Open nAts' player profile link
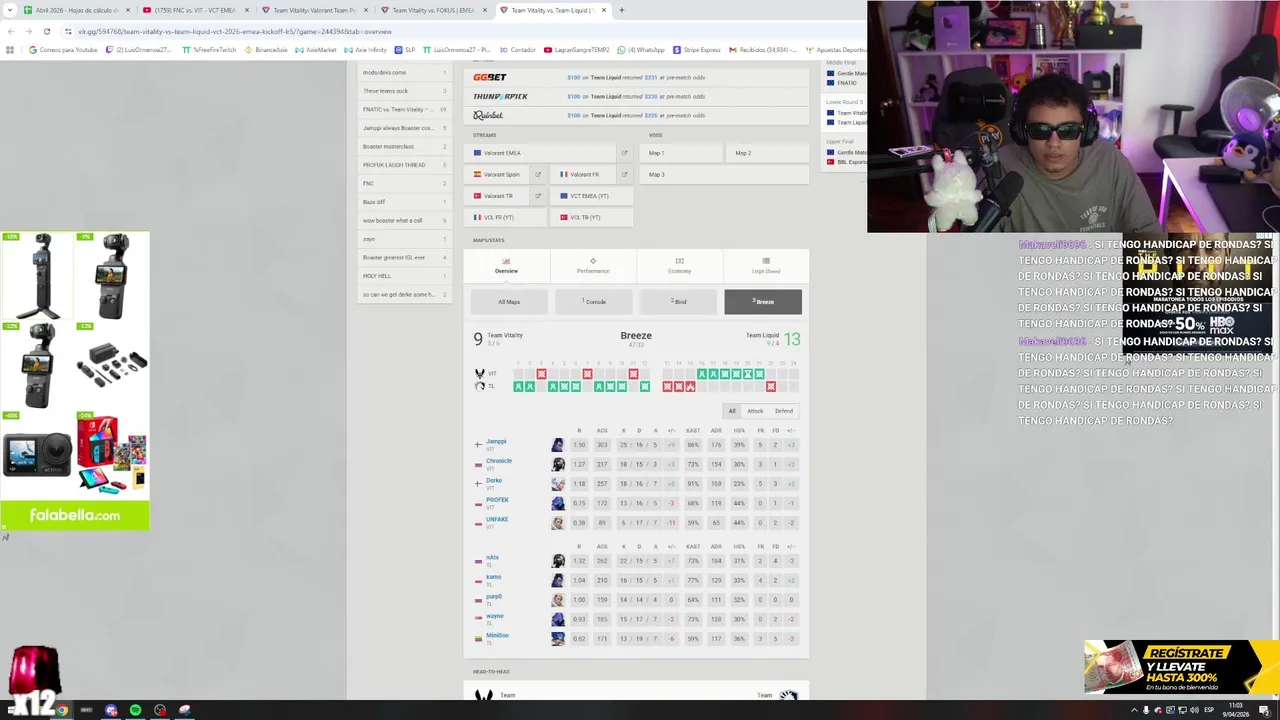Viewport: 1280px width, 720px height. (x=492, y=558)
